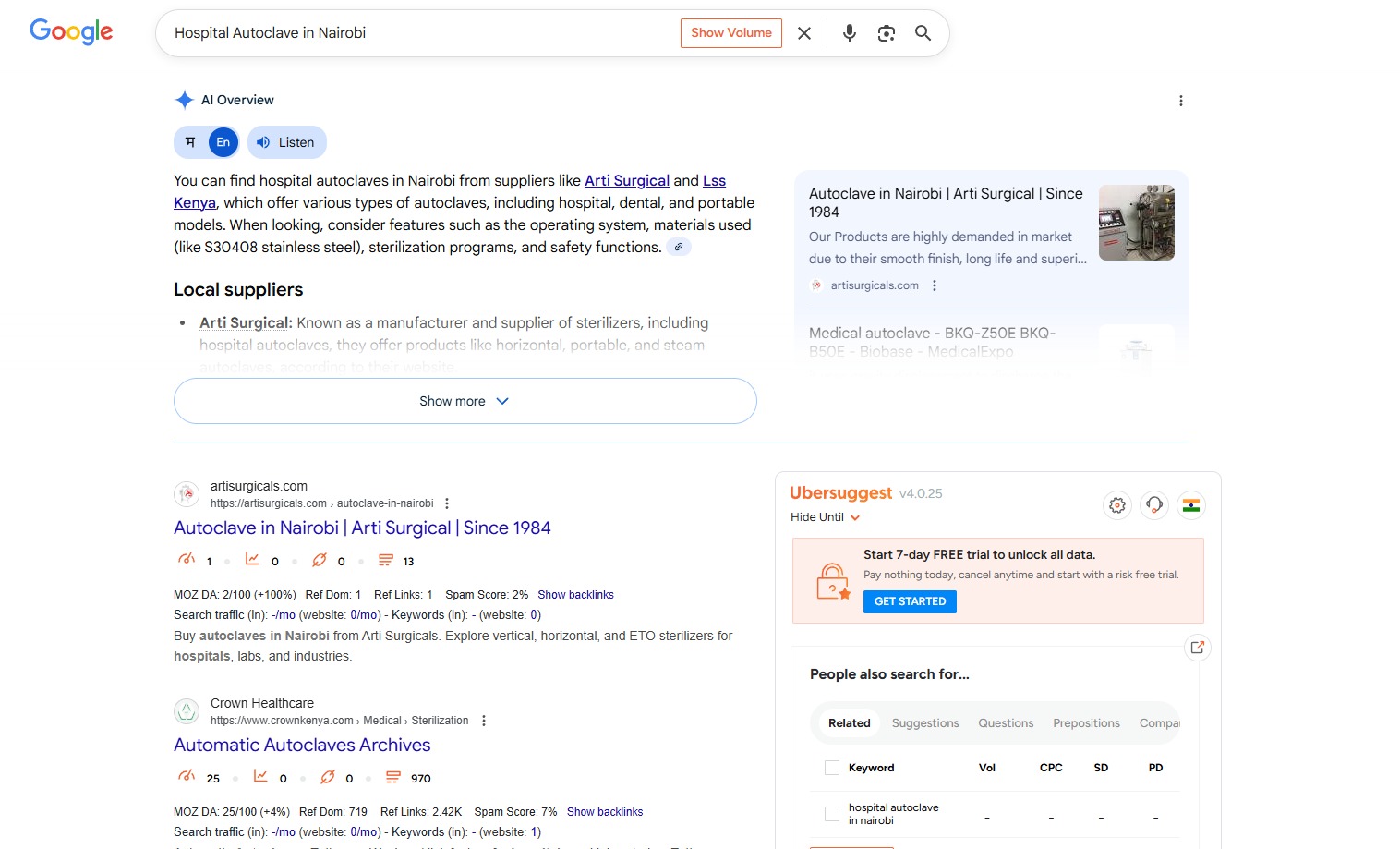Image resolution: width=1400 pixels, height=849 pixels.
Task: Submit the search with the magnifier icon
Action: (923, 33)
